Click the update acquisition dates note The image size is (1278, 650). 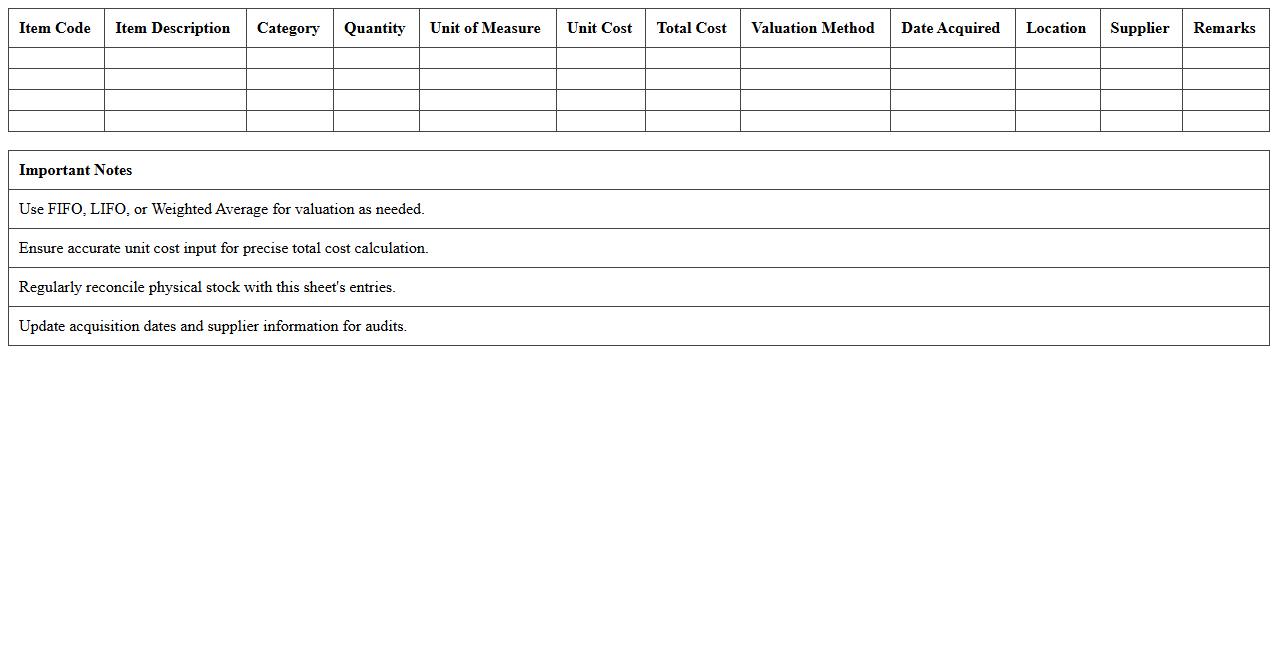pyautogui.click(x=213, y=326)
